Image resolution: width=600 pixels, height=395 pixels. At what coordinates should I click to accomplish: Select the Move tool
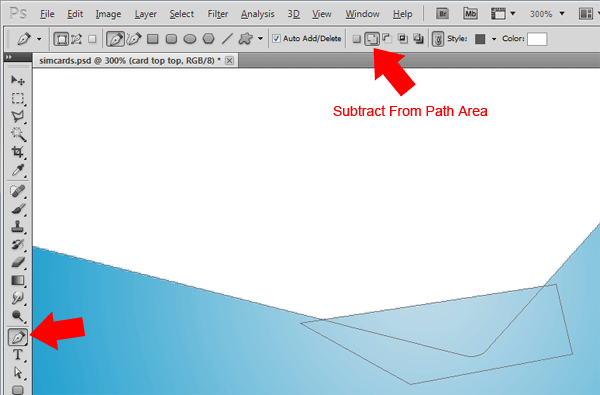pos(18,80)
